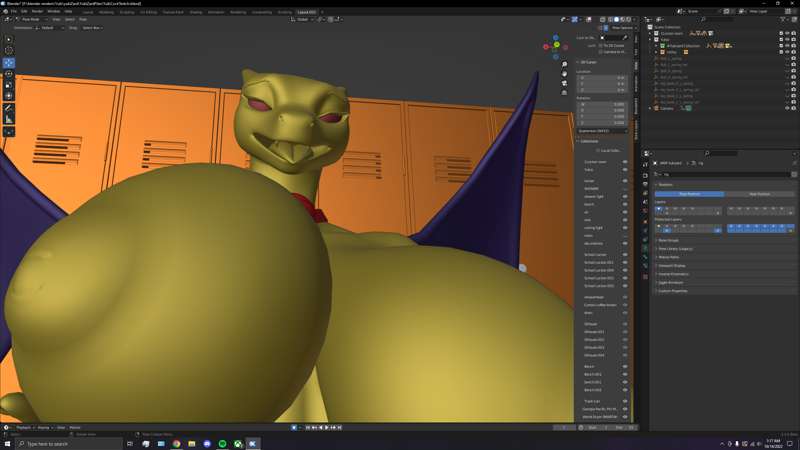The image size is (800, 450).
Task: Activate the Move tool
Action: pos(9,63)
